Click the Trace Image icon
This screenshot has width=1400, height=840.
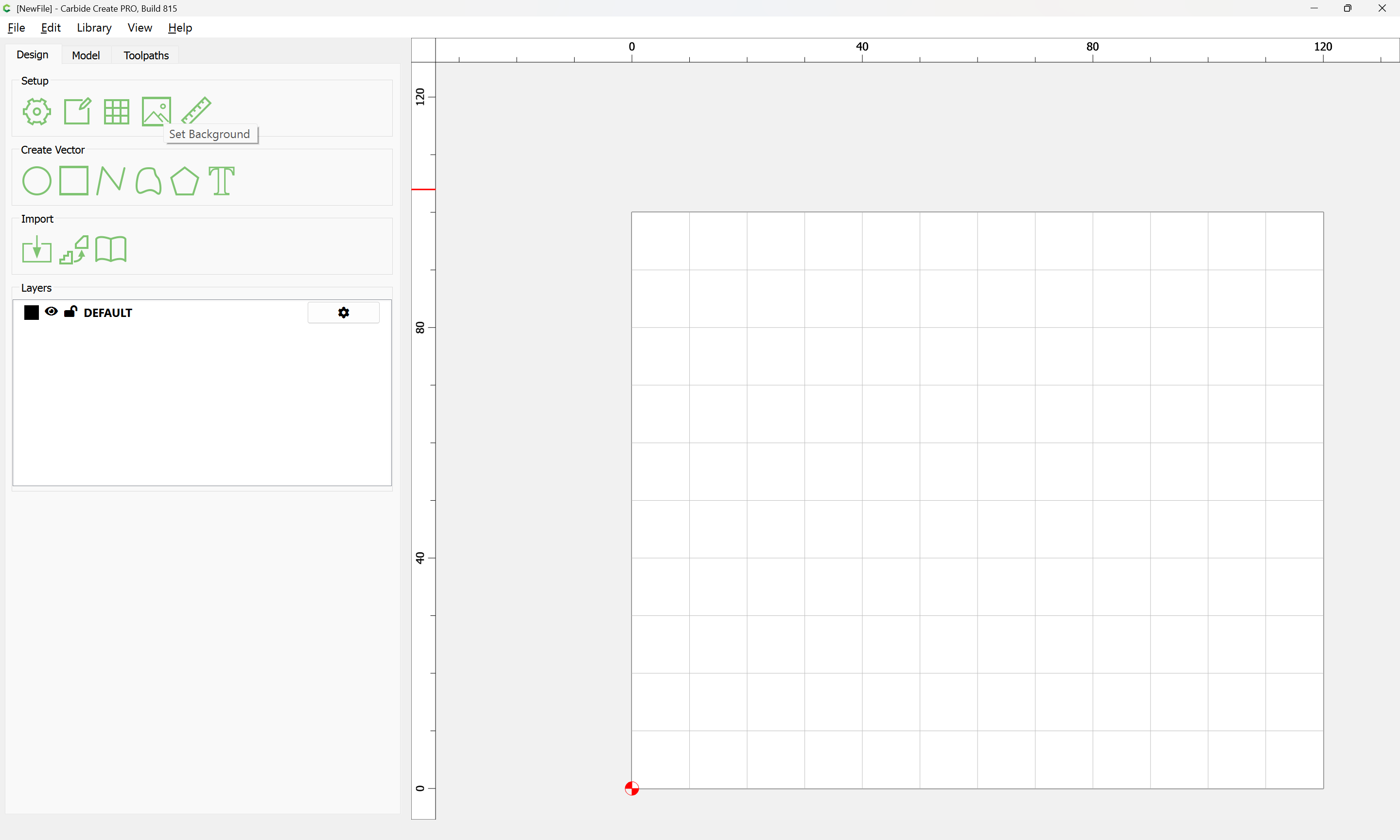coord(73,250)
